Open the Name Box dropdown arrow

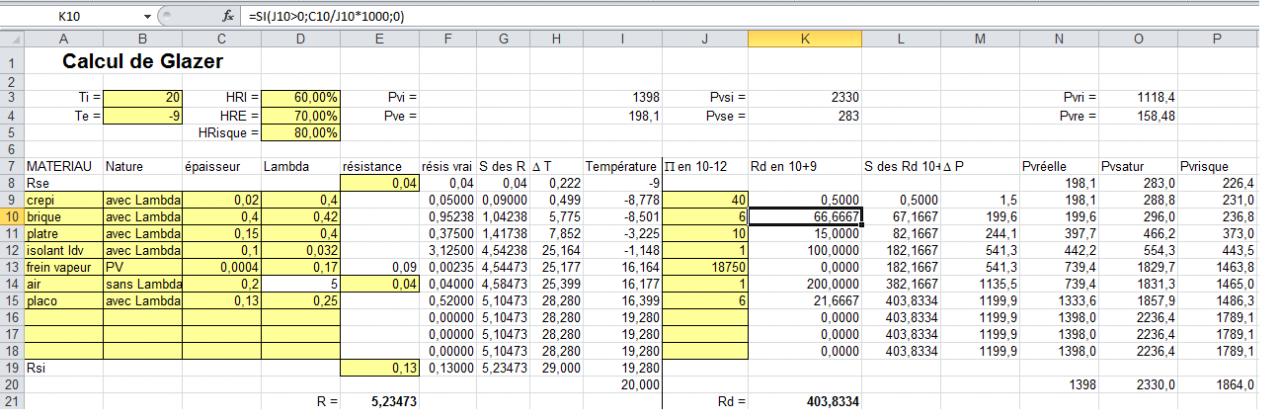pos(149,16)
